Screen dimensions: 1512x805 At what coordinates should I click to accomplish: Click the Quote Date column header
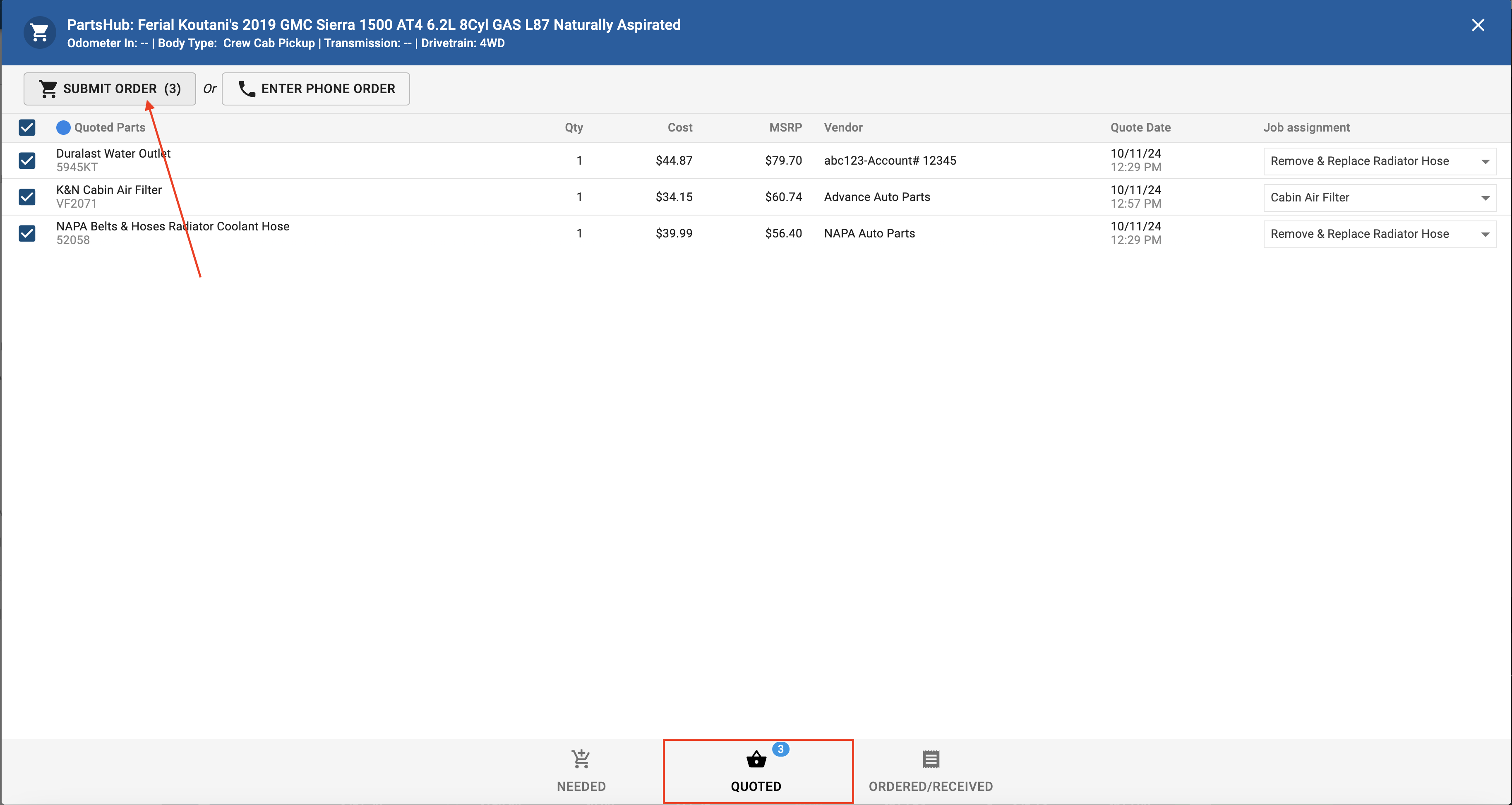tap(1140, 127)
